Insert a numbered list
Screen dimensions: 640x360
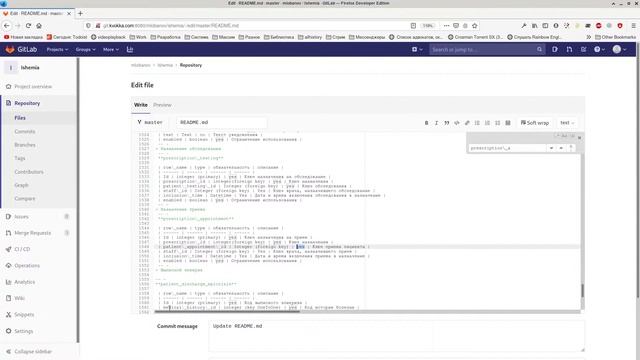pyautogui.click(x=487, y=123)
